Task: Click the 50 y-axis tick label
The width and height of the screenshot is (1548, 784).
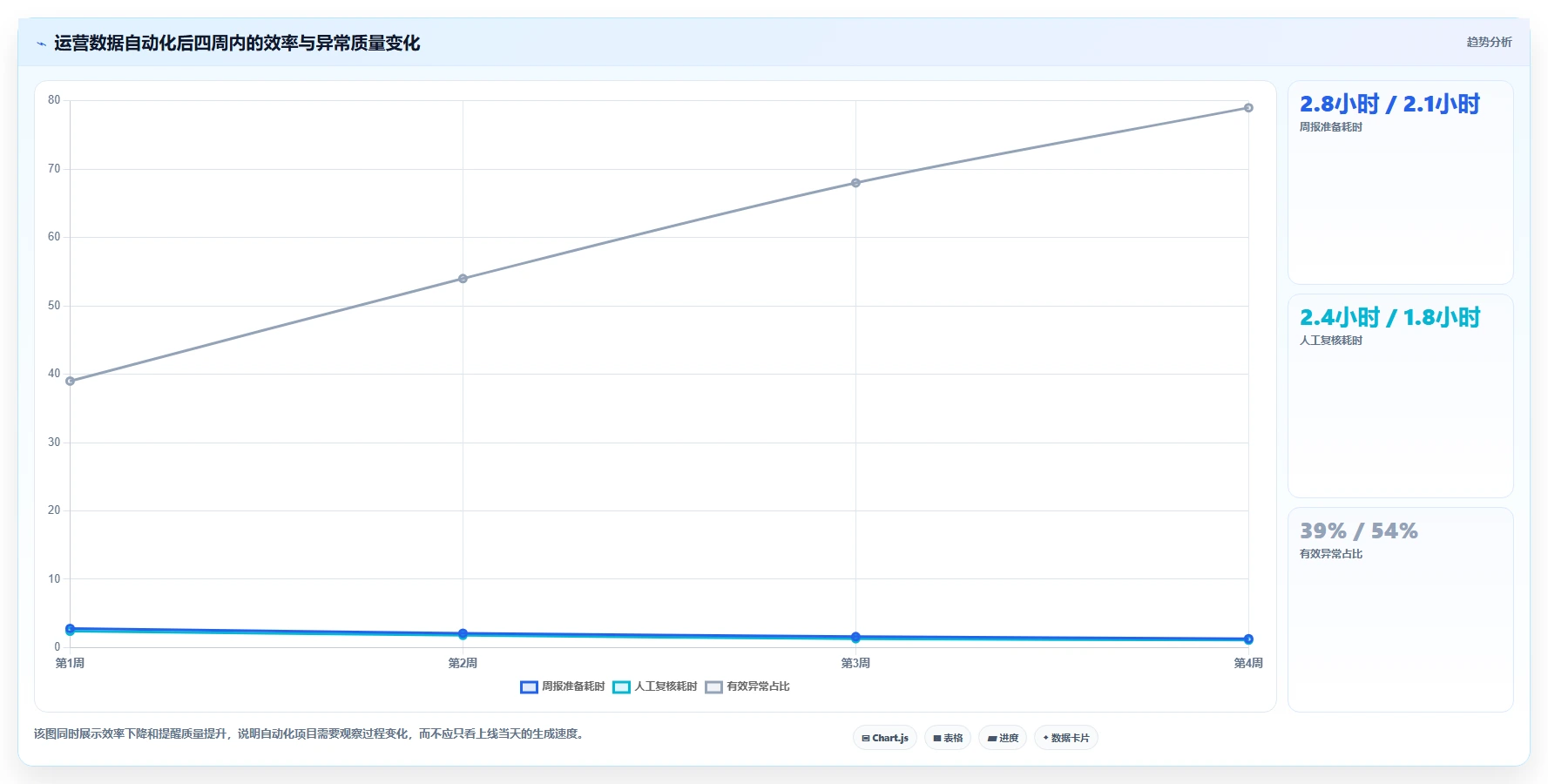Action: (x=54, y=306)
